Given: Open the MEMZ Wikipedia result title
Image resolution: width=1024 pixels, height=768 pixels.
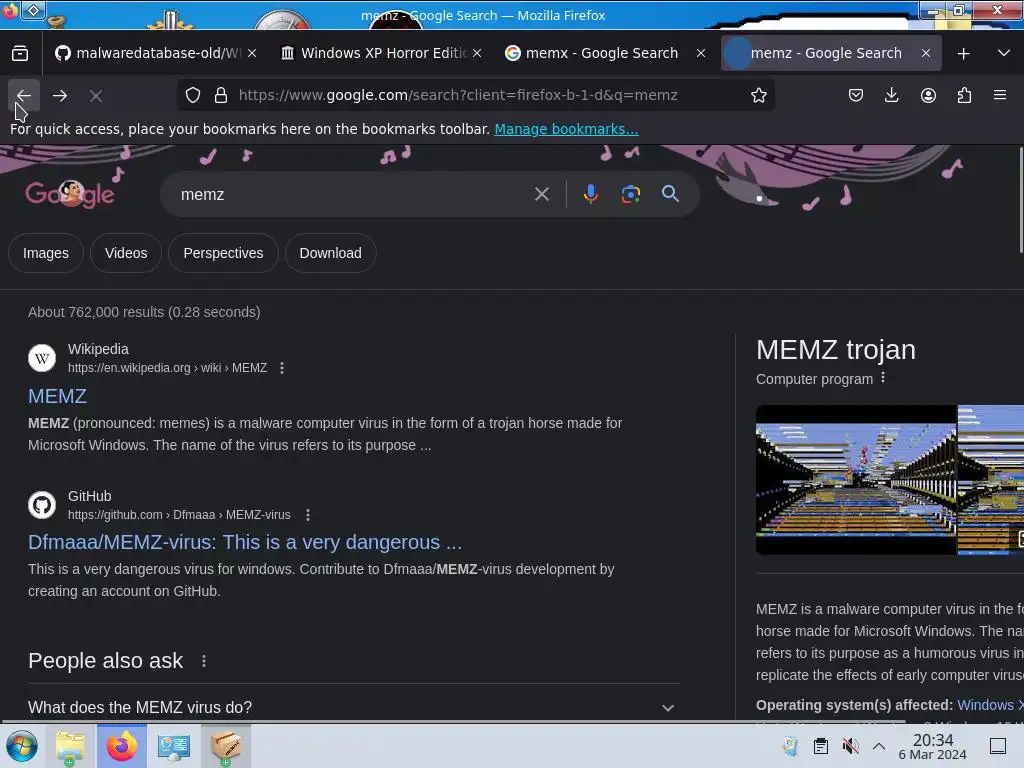Looking at the screenshot, I should [x=57, y=396].
